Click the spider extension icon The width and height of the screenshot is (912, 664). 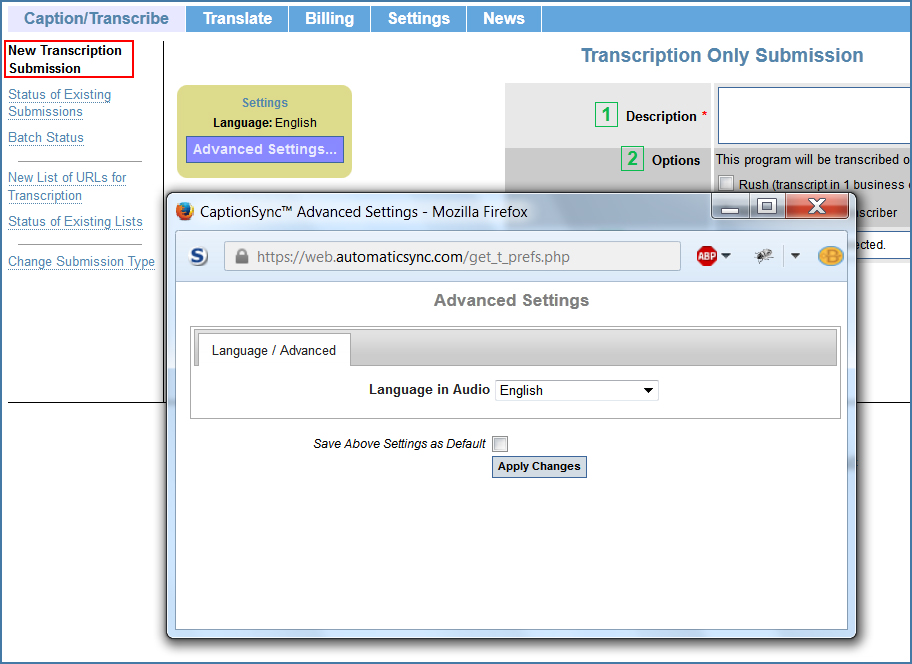(764, 256)
